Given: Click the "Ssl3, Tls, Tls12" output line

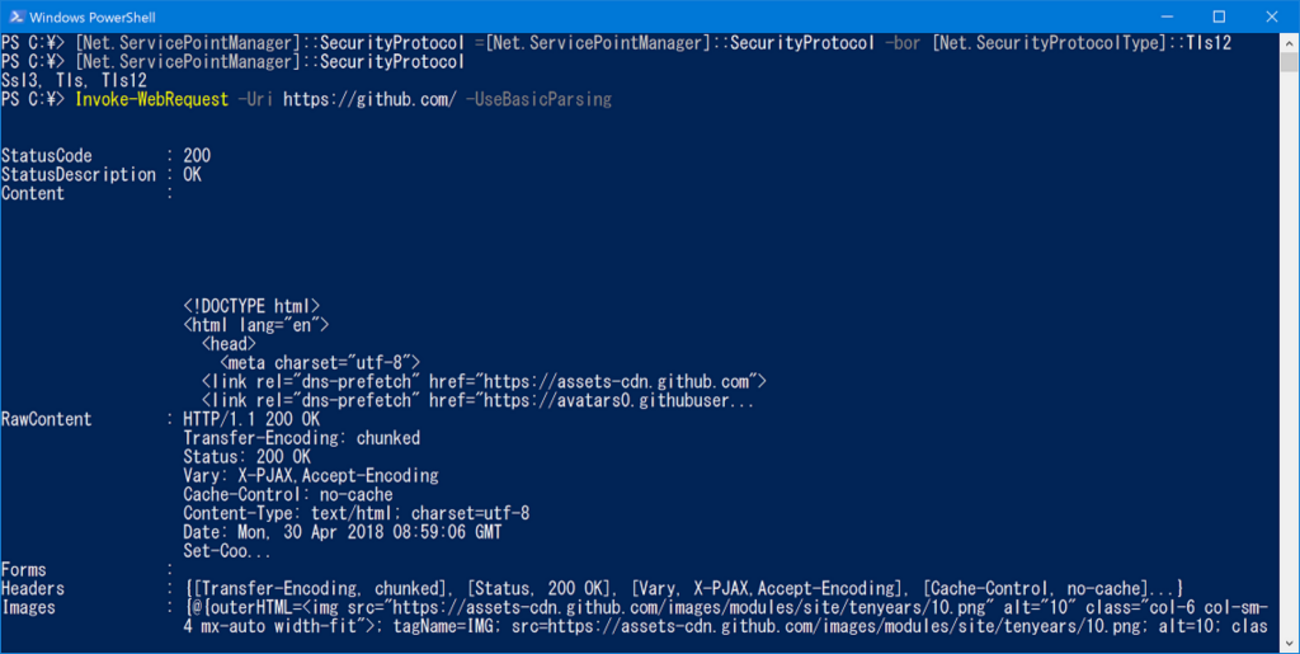Looking at the screenshot, I should (x=74, y=81).
